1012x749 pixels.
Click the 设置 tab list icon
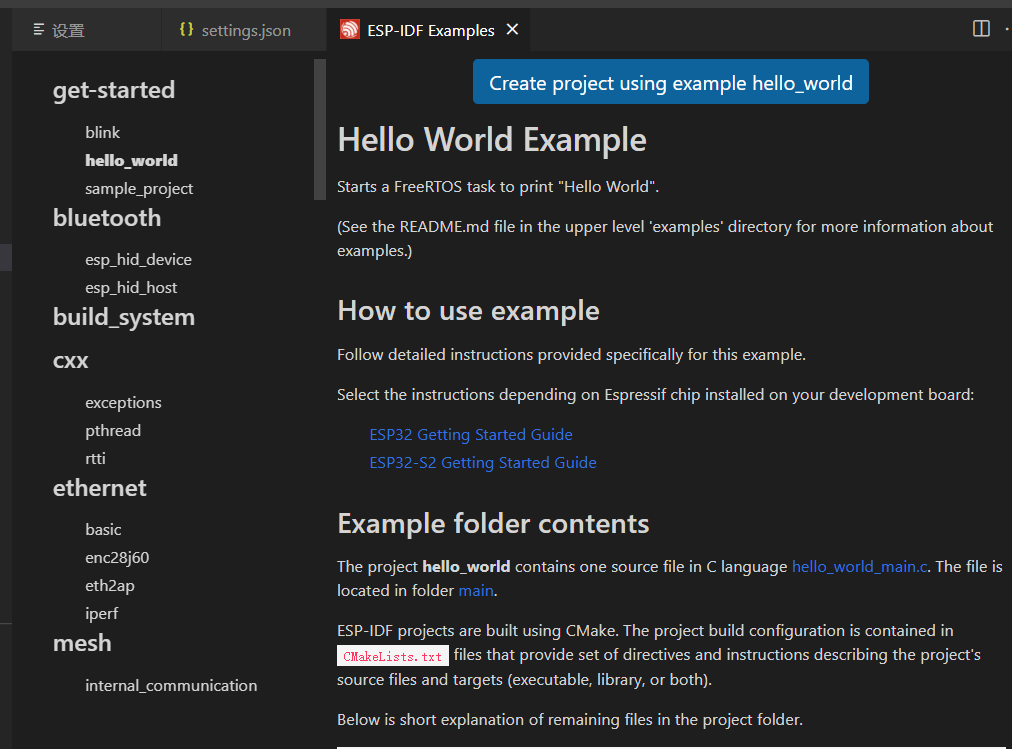39,30
